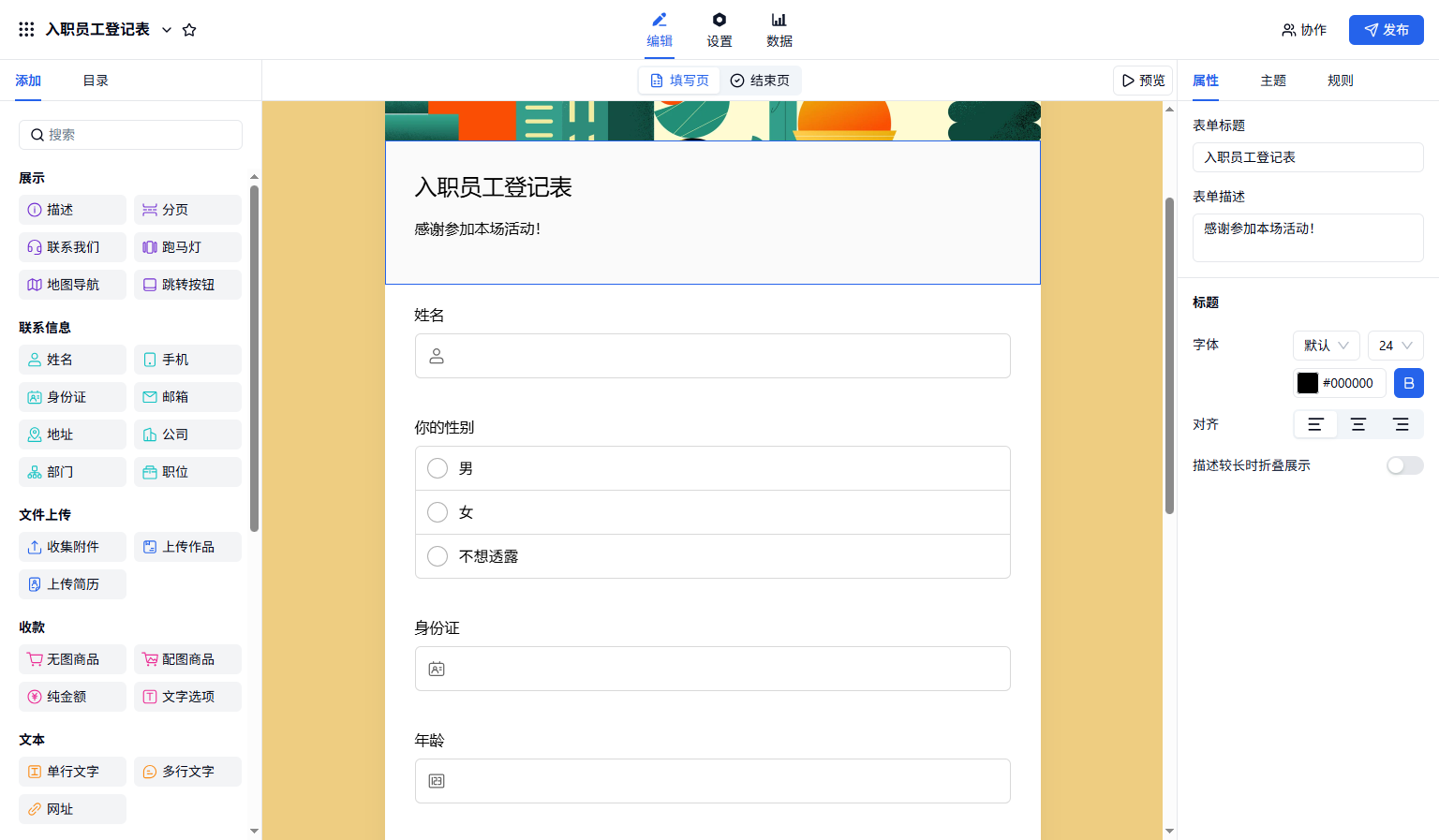Expand the form name dropdown arrow
This screenshot has width=1439, height=840.
167,30
